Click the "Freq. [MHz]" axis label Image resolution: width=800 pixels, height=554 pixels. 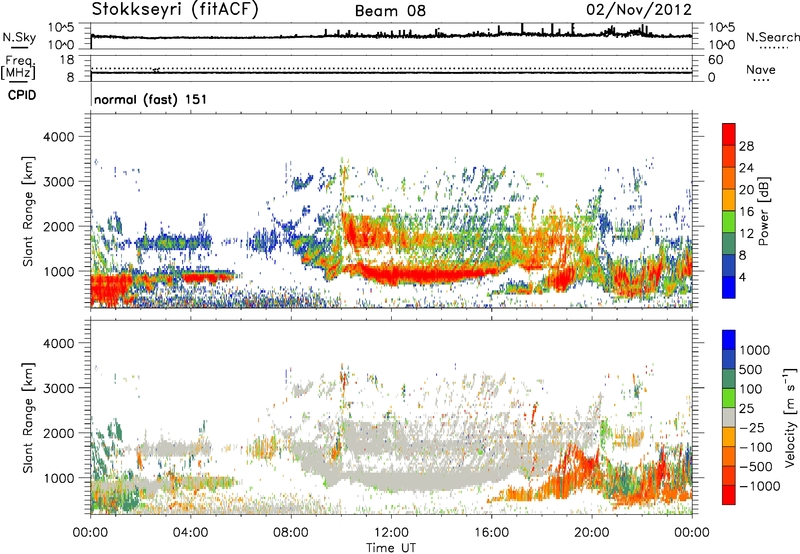[x=18, y=68]
